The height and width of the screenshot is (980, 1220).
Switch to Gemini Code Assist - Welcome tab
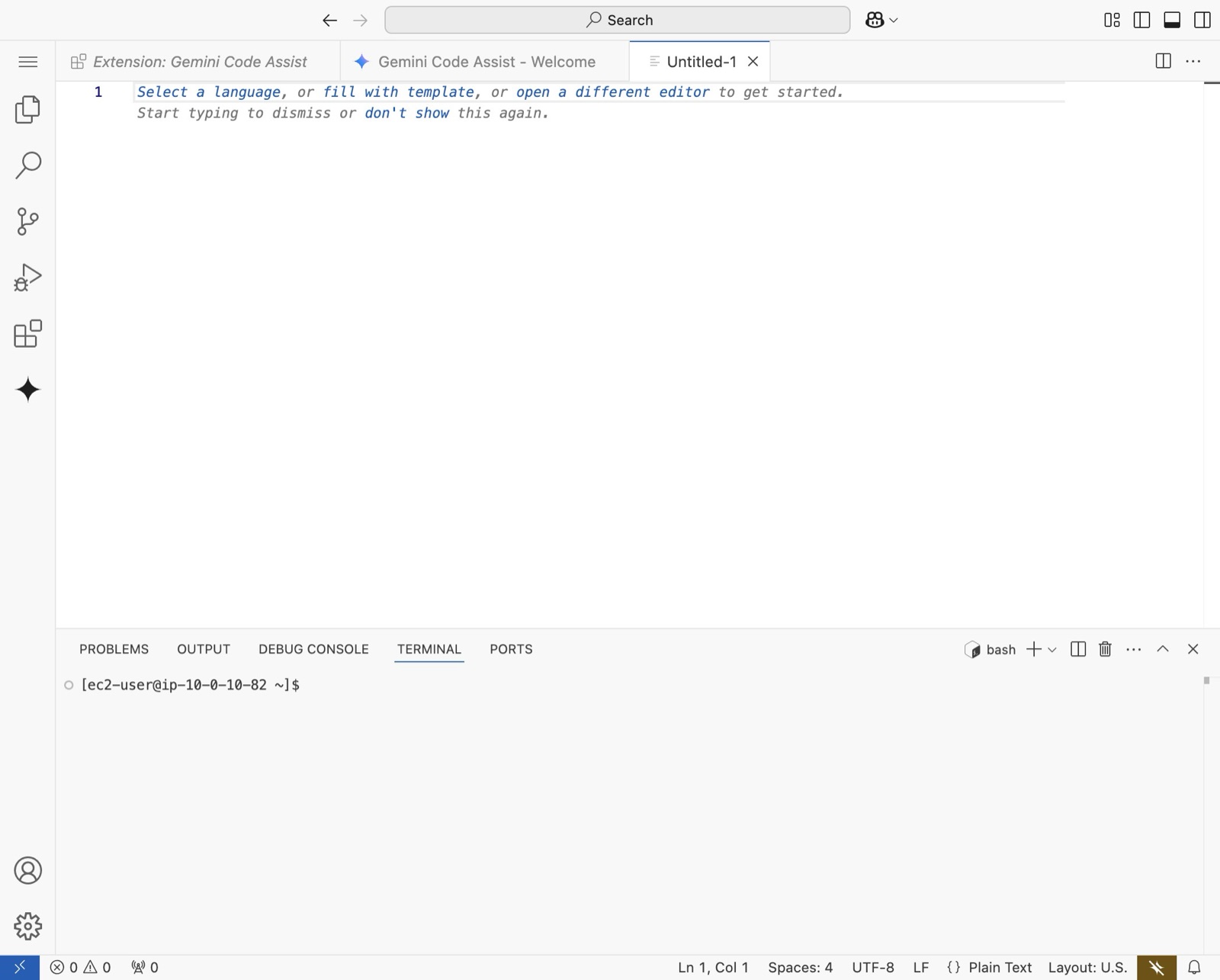485,62
